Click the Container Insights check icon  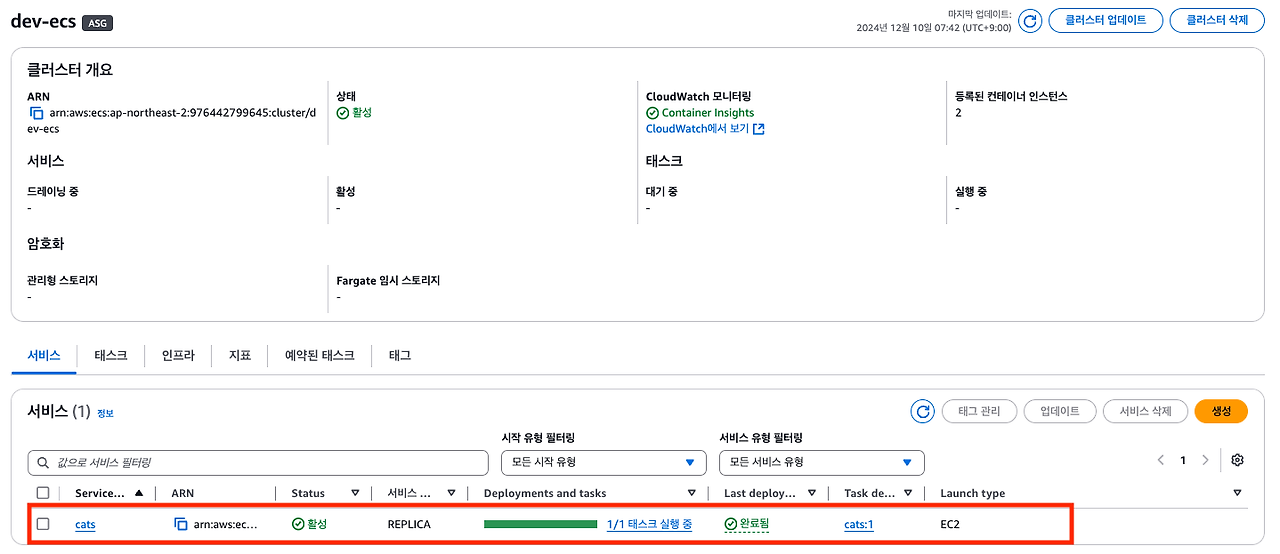tap(653, 113)
